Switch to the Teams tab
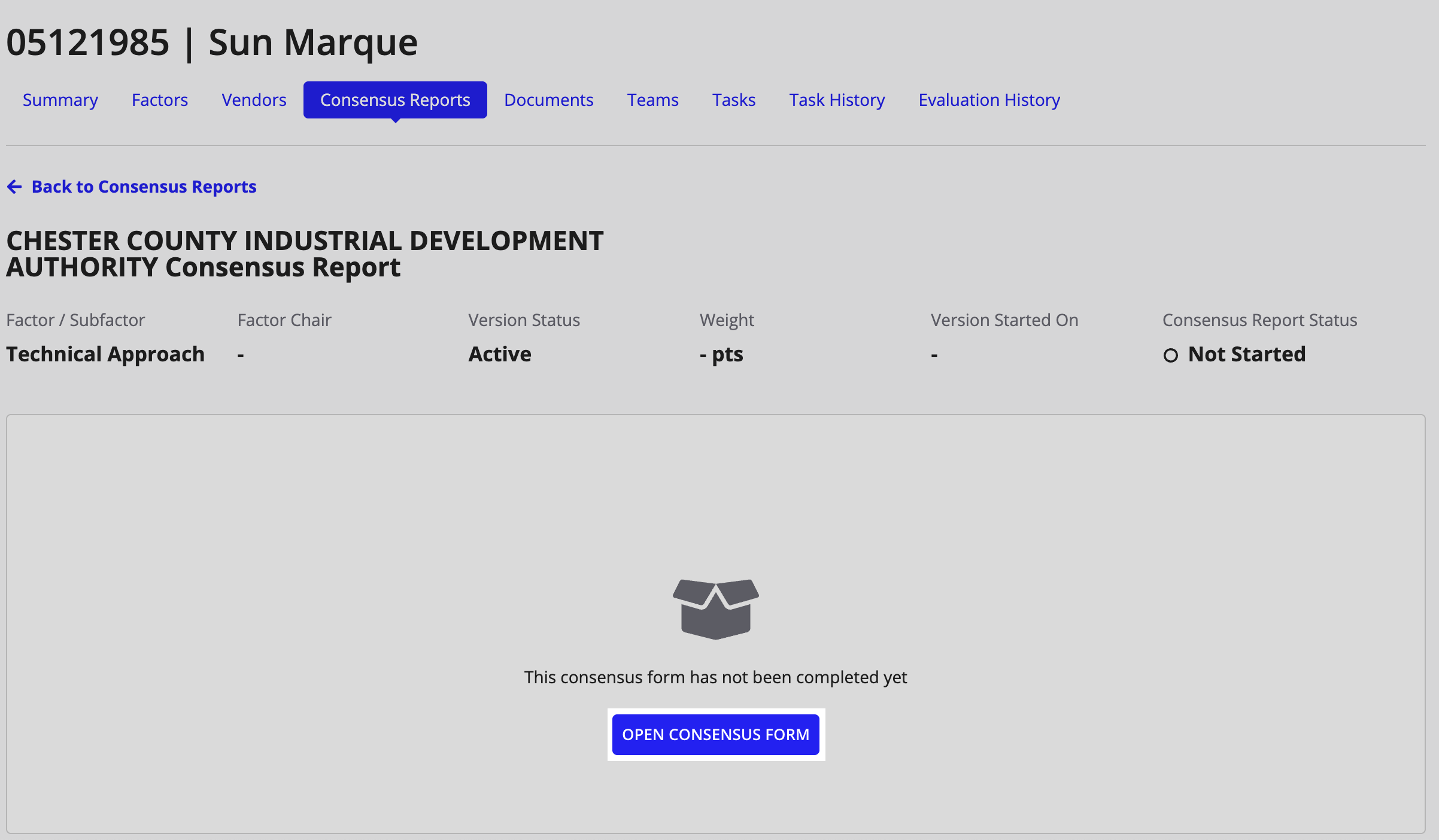The height and width of the screenshot is (840, 1439). 653,100
